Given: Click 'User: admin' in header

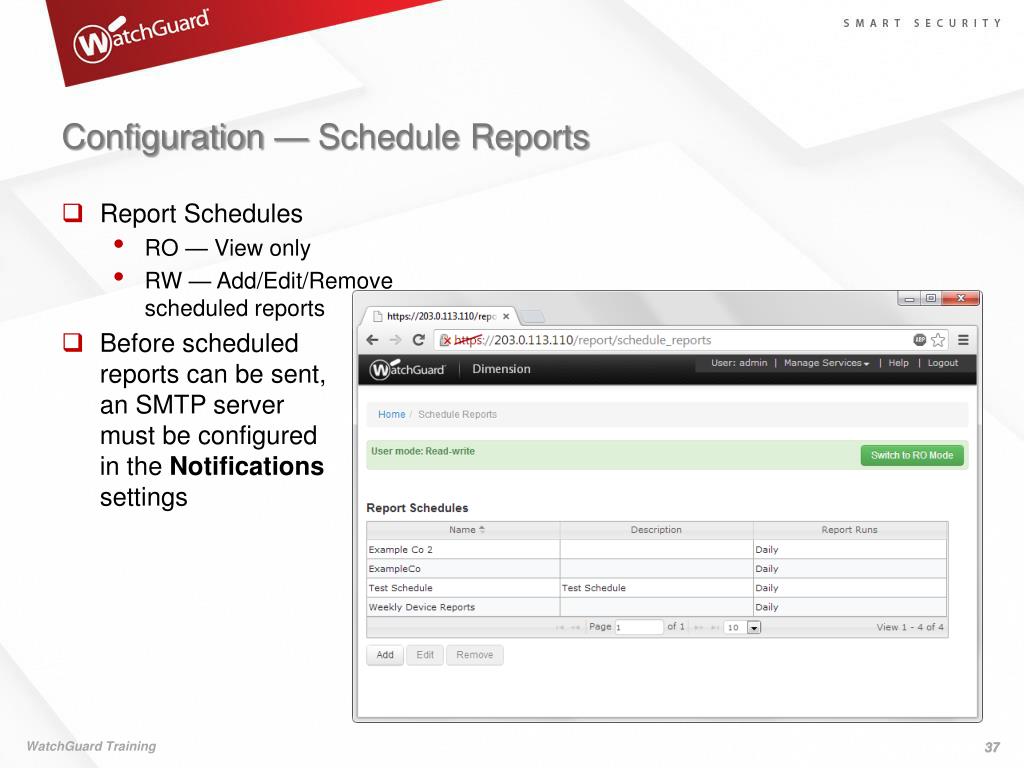Looking at the screenshot, I should 739,363.
